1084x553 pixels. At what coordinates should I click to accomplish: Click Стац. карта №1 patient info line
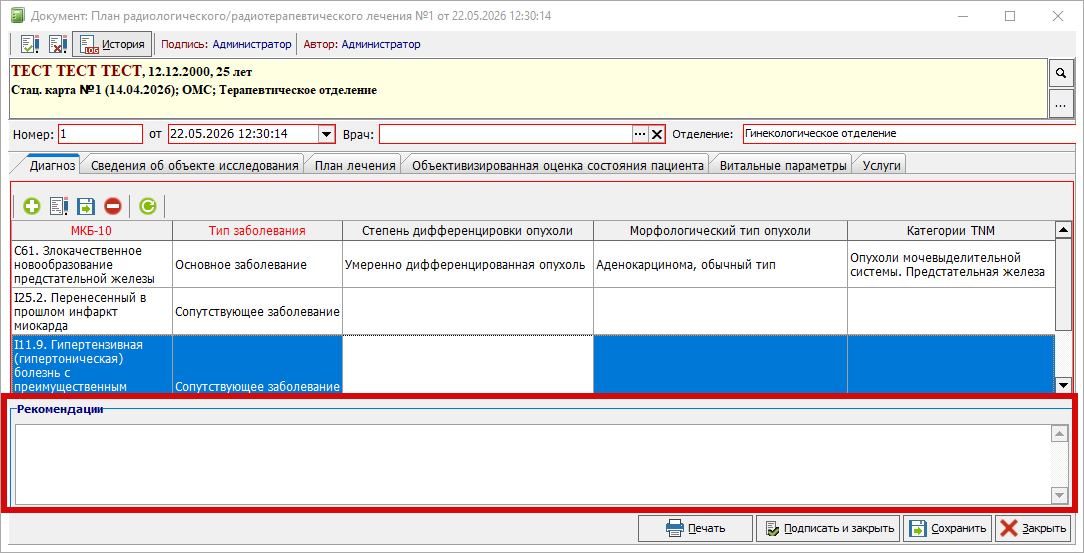194,90
